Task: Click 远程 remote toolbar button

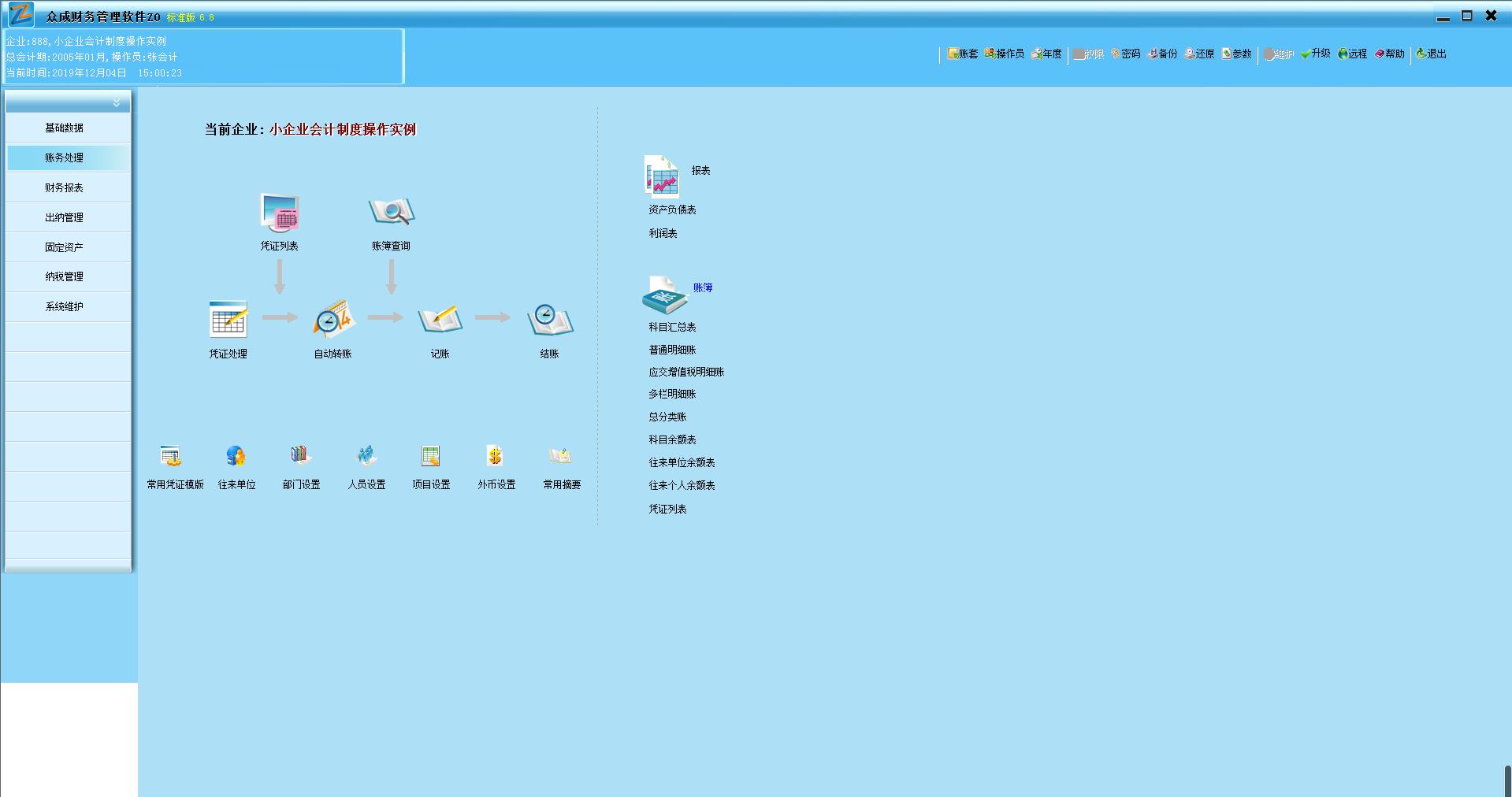Action: tap(1352, 54)
